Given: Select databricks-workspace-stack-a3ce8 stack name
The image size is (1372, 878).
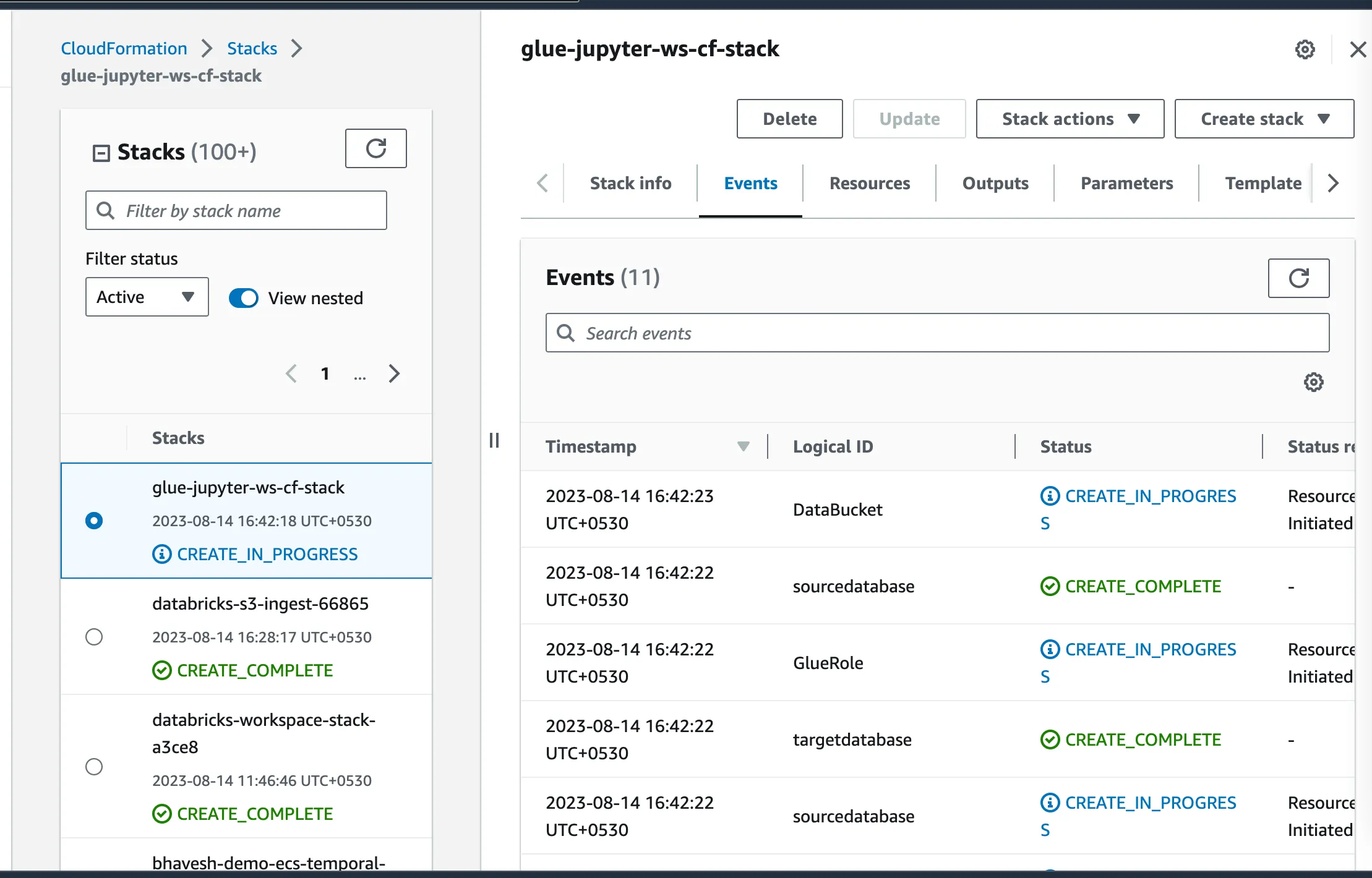Looking at the screenshot, I should 264,733.
